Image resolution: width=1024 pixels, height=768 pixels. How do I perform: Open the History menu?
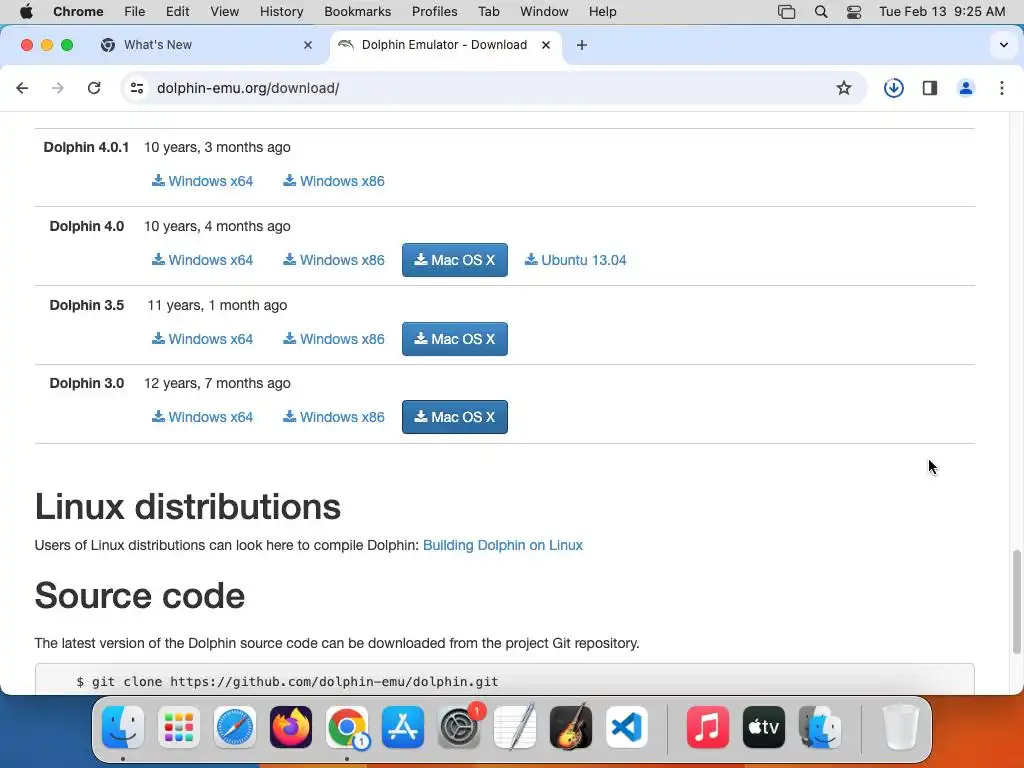[x=281, y=12]
